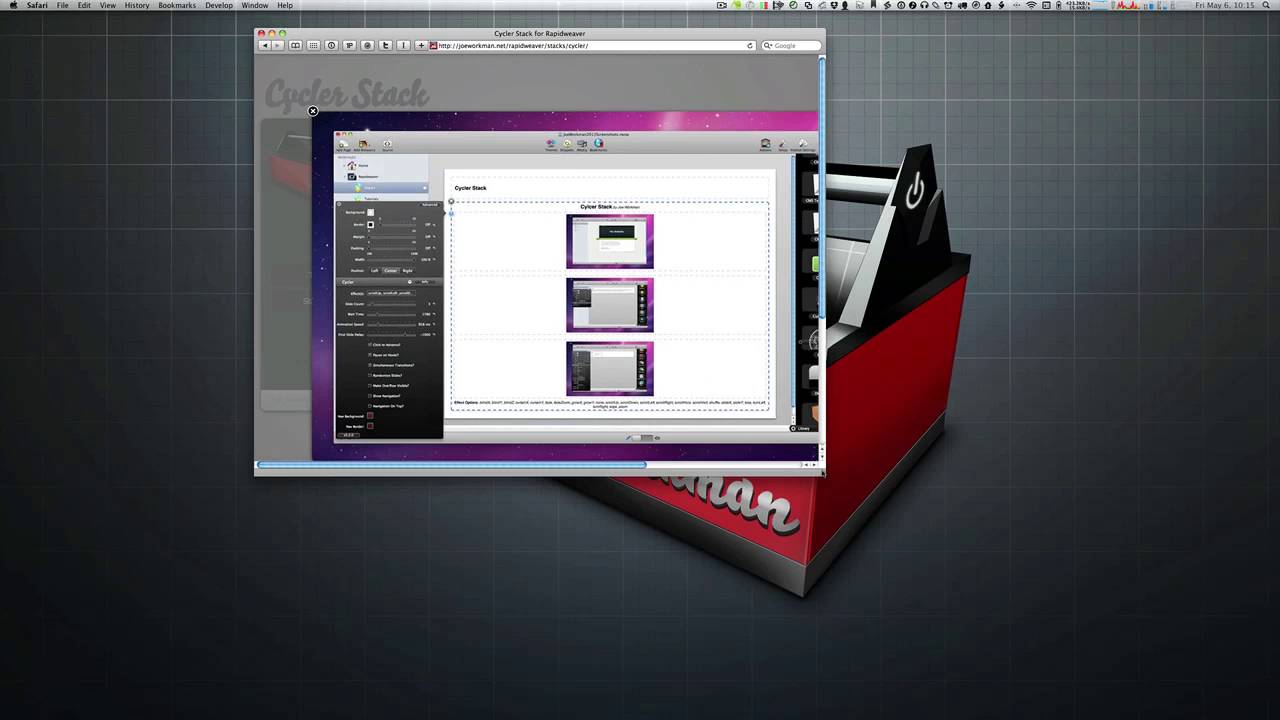
Task: Open the Window menu
Action: (x=254, y=6)
